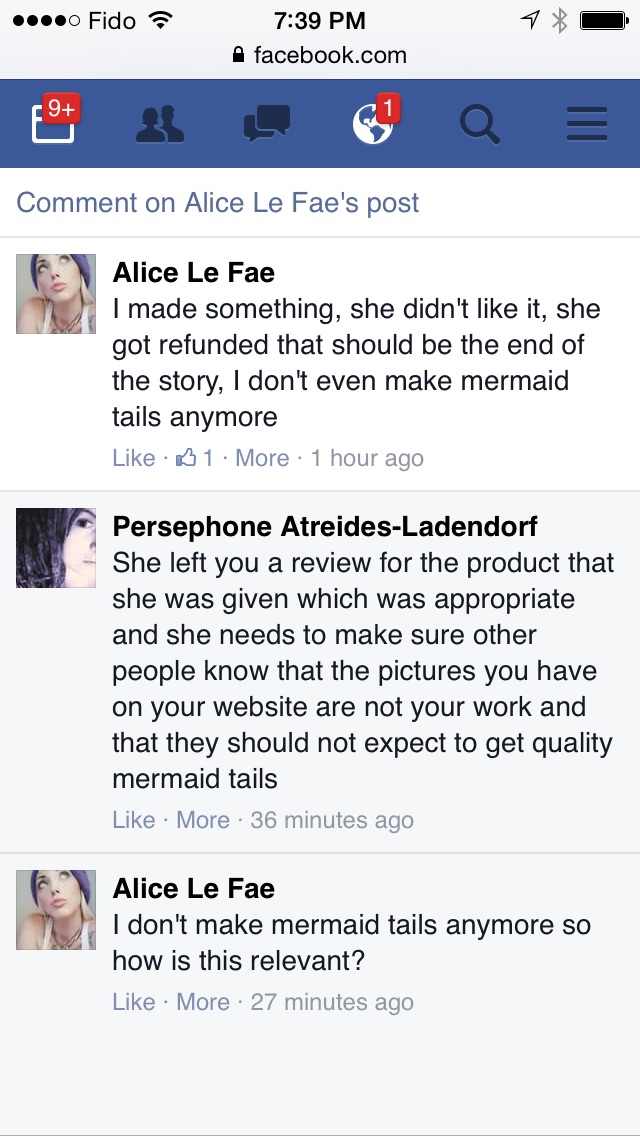Tap Persephone's profile picture thumbnail
Image resolution: width=640 pixels, height=1136 pixels.
pyautogui.click(x=56, y=547)
